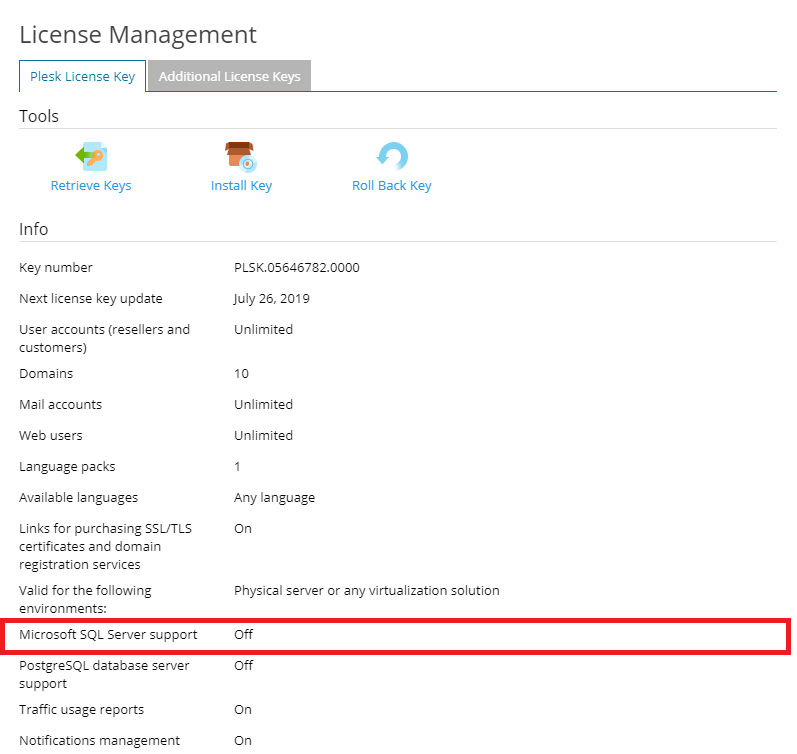Open the Roll Back Key text link
The height and width of the screenshot is (754, 797).
[391, 185]
